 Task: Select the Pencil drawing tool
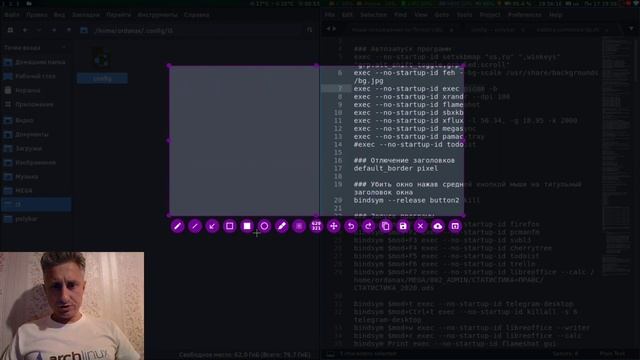coord(178,226)
